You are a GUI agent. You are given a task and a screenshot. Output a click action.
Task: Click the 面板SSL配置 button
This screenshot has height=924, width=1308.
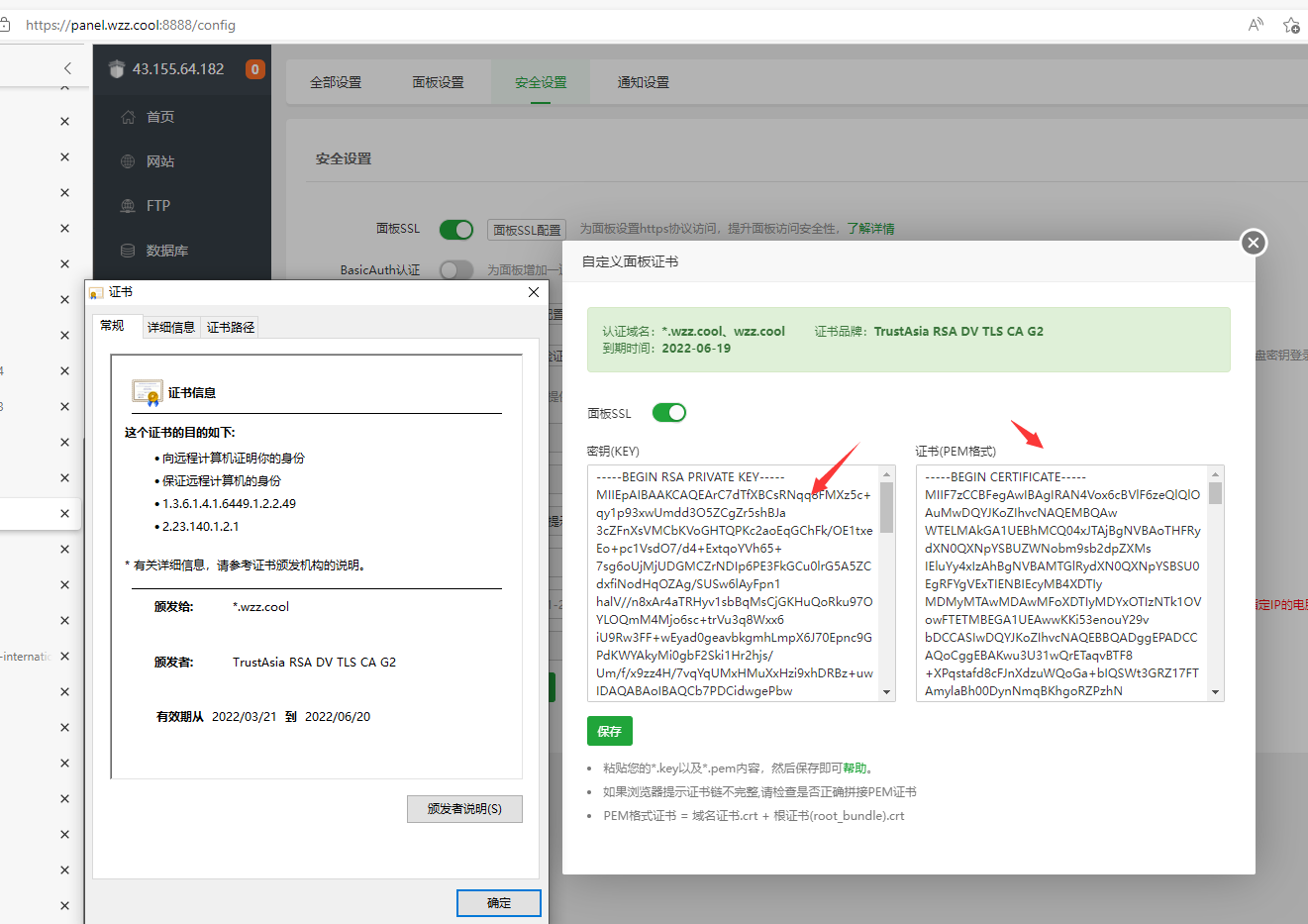click(x=528, y=230)
